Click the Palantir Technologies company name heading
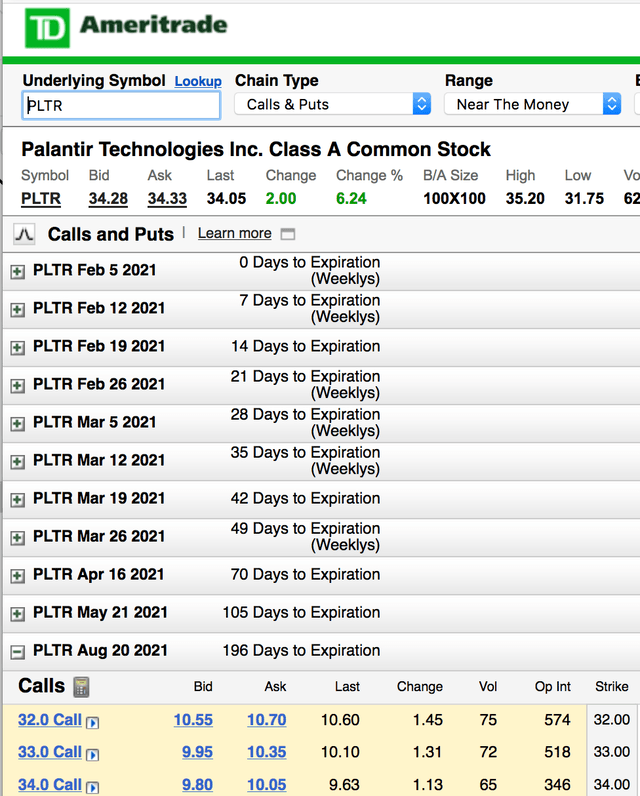 click(256, 149)
